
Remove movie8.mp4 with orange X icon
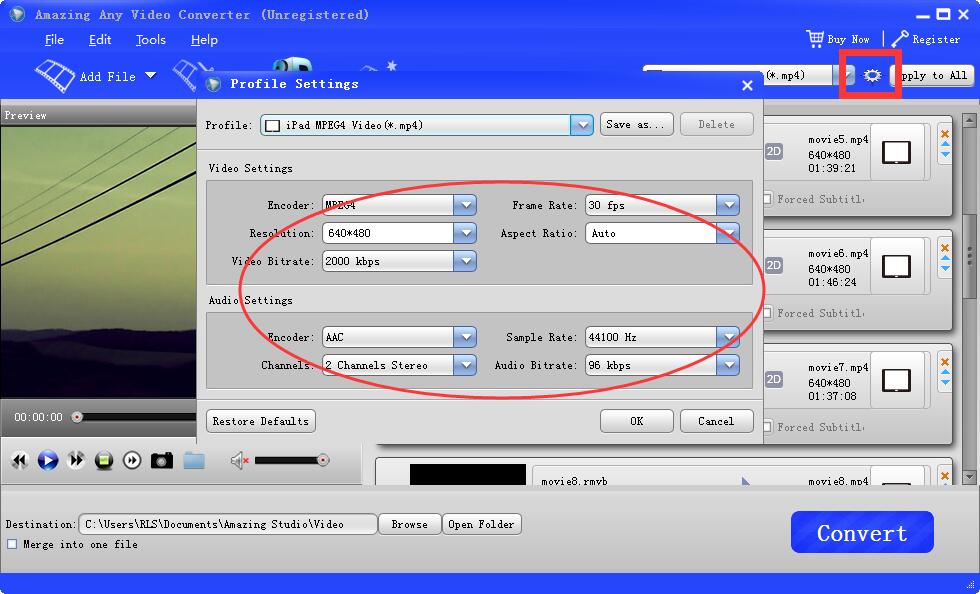click(x=945, y=476)
